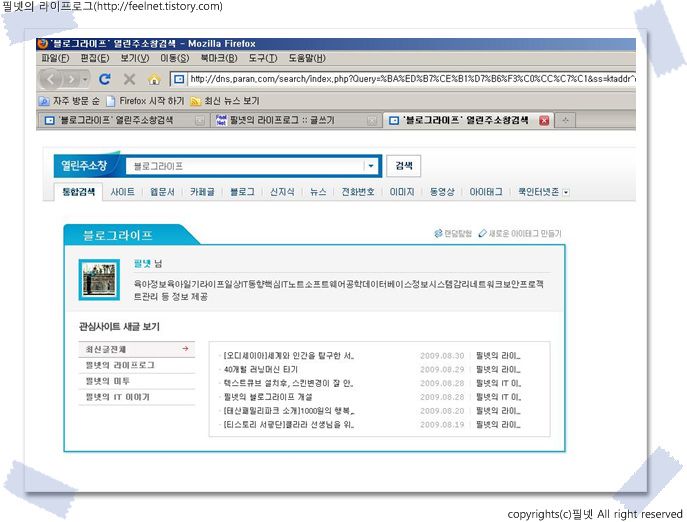Select the 아이태그 search tab
This screenshot has width=687, height=522.
tap(485, 192)
